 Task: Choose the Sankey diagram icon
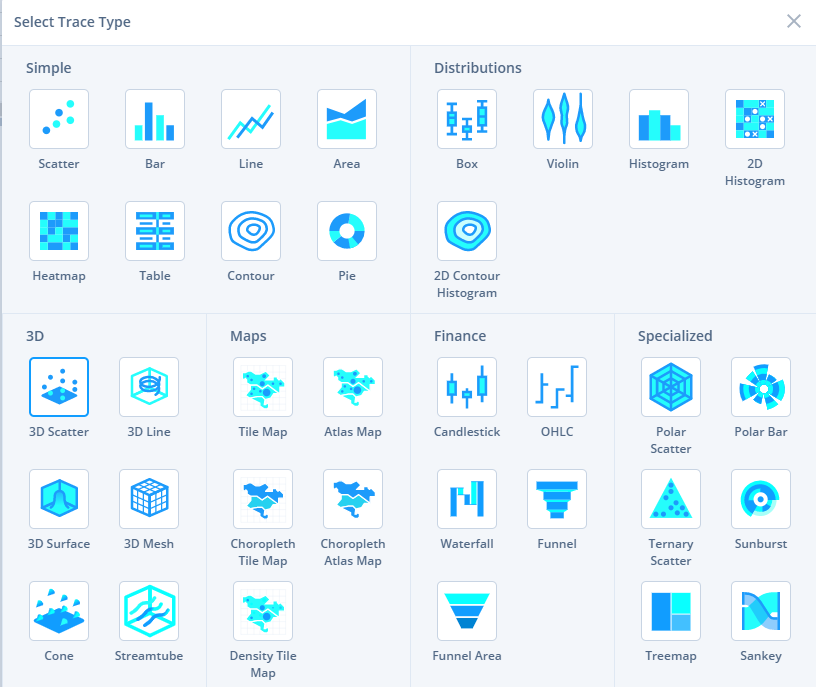pyautogui.click(x=761, y=611)
